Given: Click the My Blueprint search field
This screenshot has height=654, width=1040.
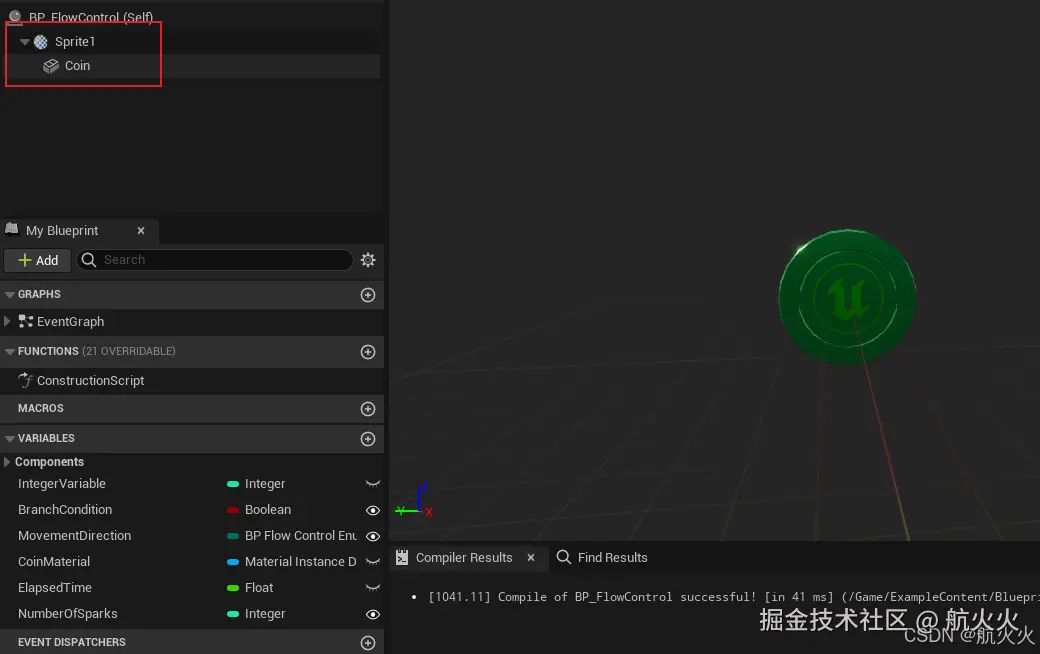Looking at the screenshot, I should point(215,260).
